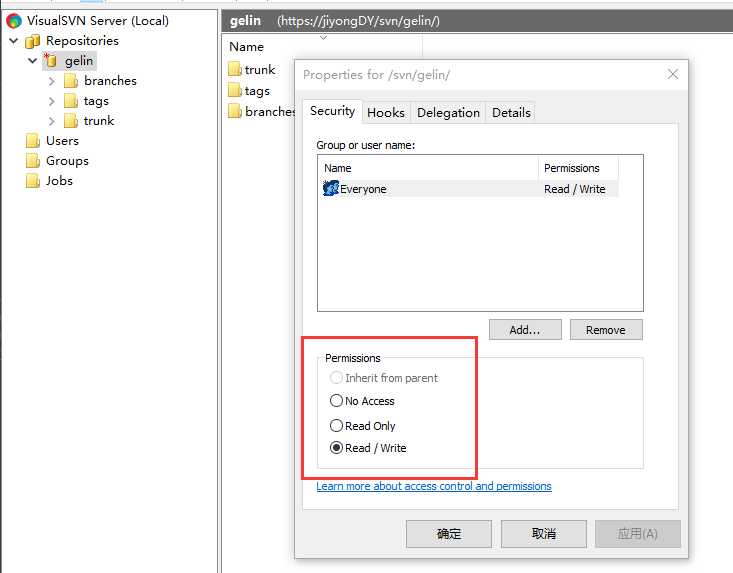
Task: Select the branches label in tree
Action: [x=110, y=81]
